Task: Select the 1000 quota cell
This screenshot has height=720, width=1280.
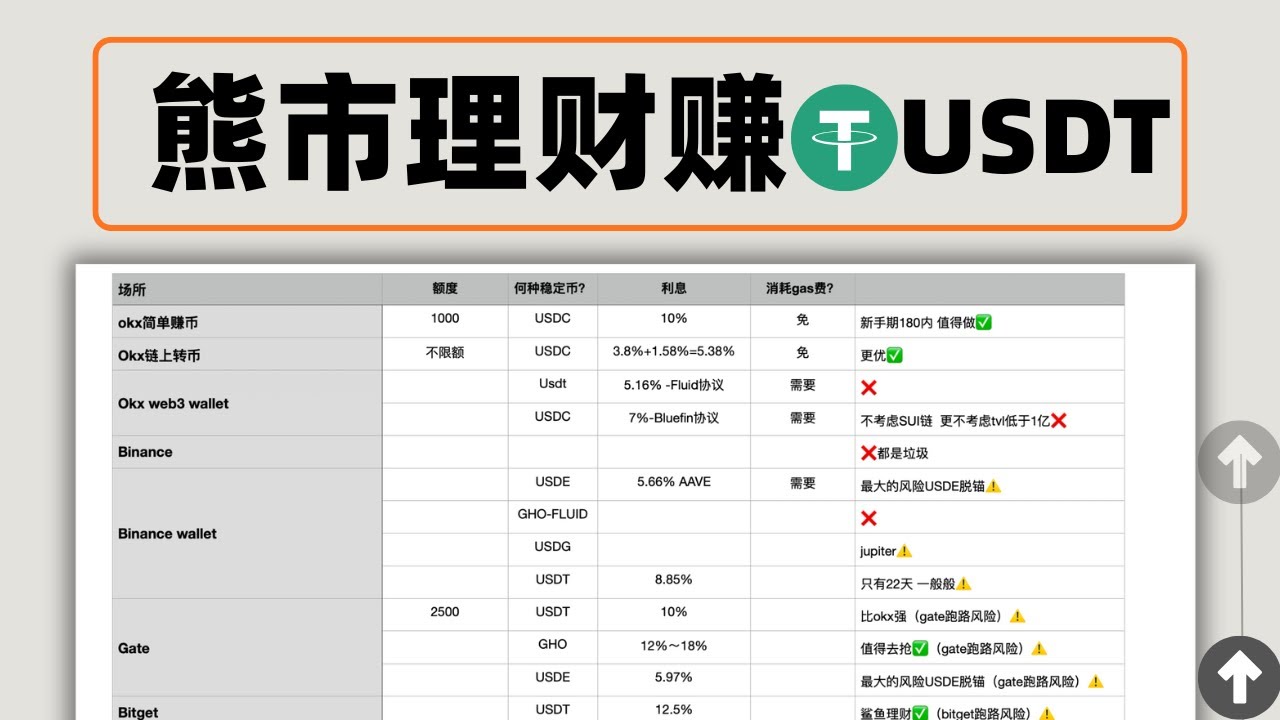Action: [445, 319]
